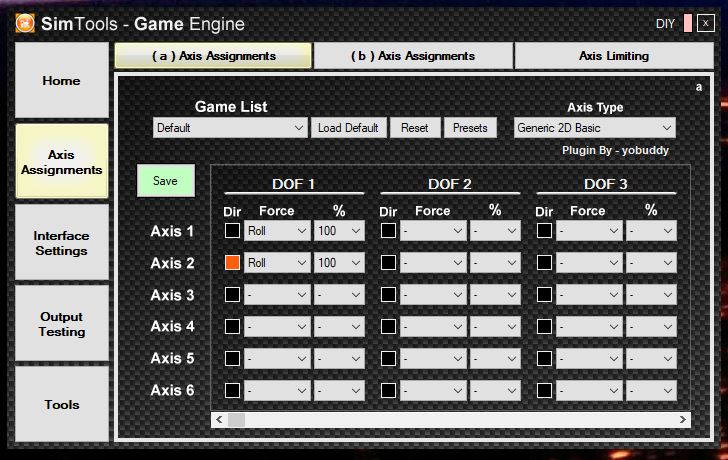Click the Axis 6 row label
Image resolution: width=728 pixels, height=460 pixels.
172,390
